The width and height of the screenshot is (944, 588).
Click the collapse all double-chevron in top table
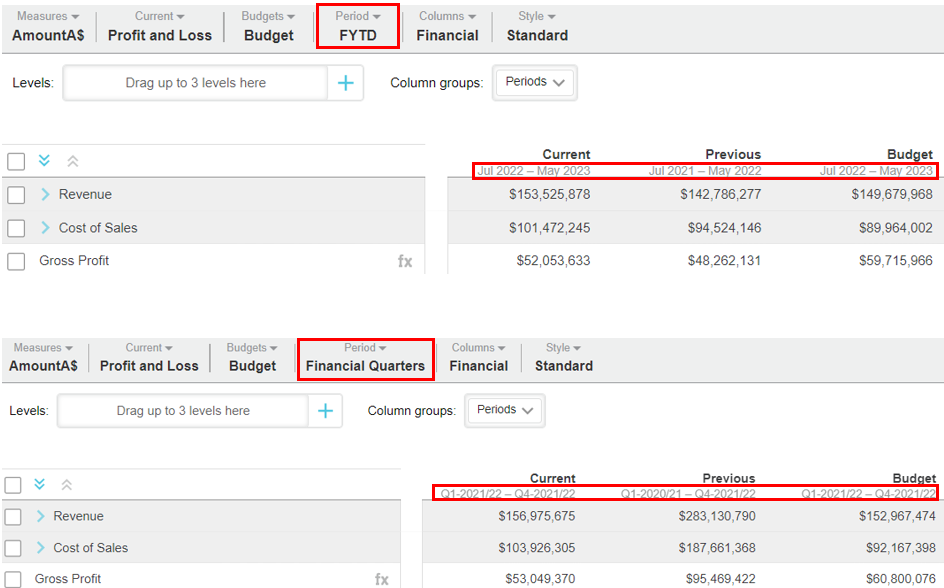(72, 161)
